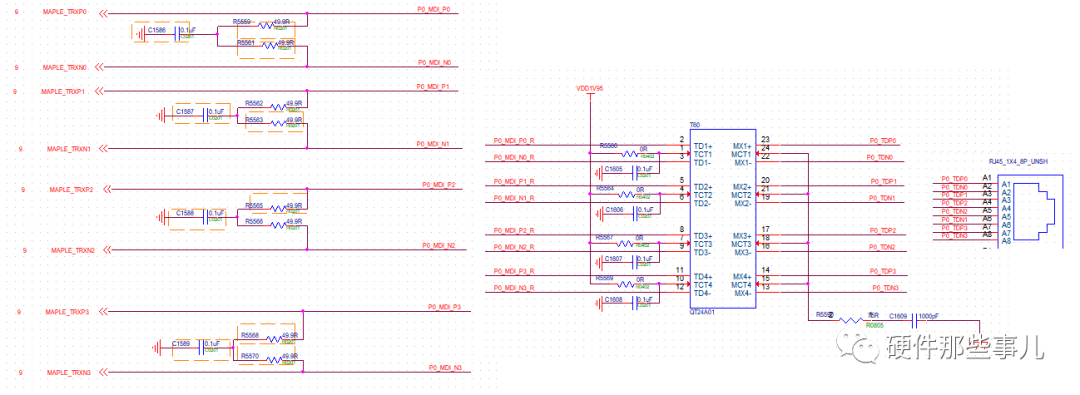
Task: Select resistor R5566 49.9R
Action: pos(273,224)
